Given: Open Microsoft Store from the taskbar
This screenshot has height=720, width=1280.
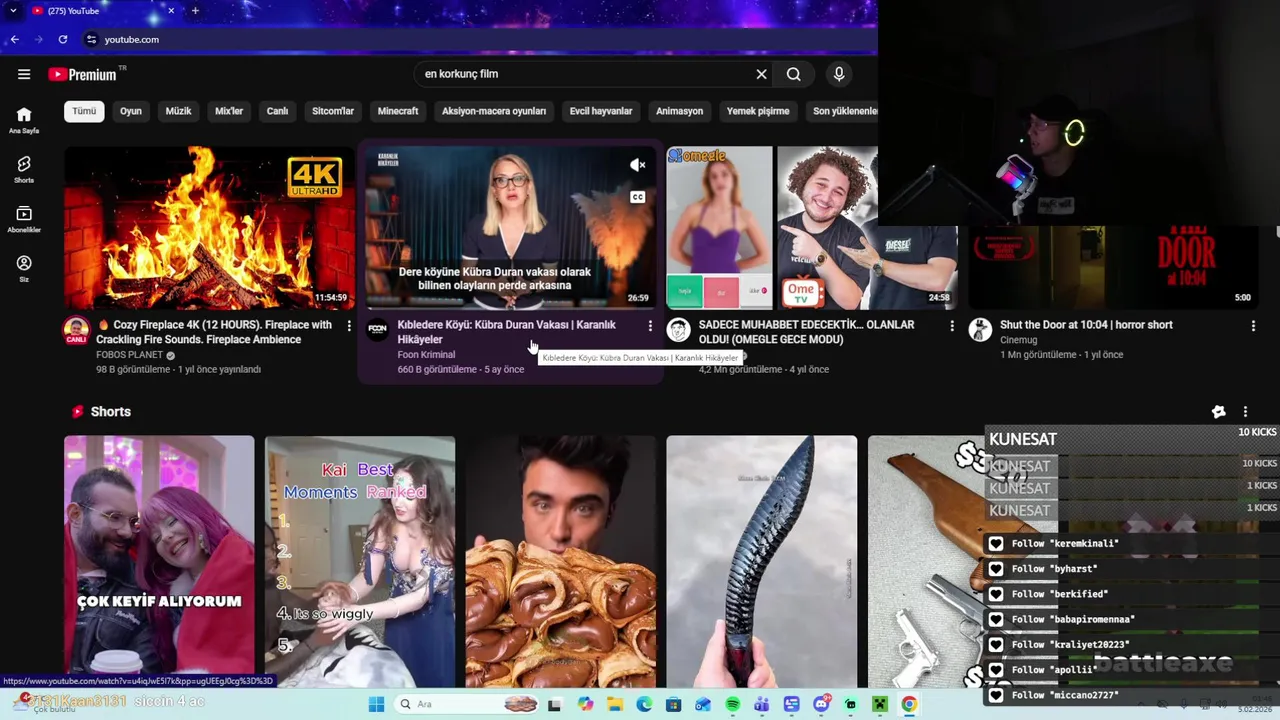Looking at the screenshot, I should [673, 704].
